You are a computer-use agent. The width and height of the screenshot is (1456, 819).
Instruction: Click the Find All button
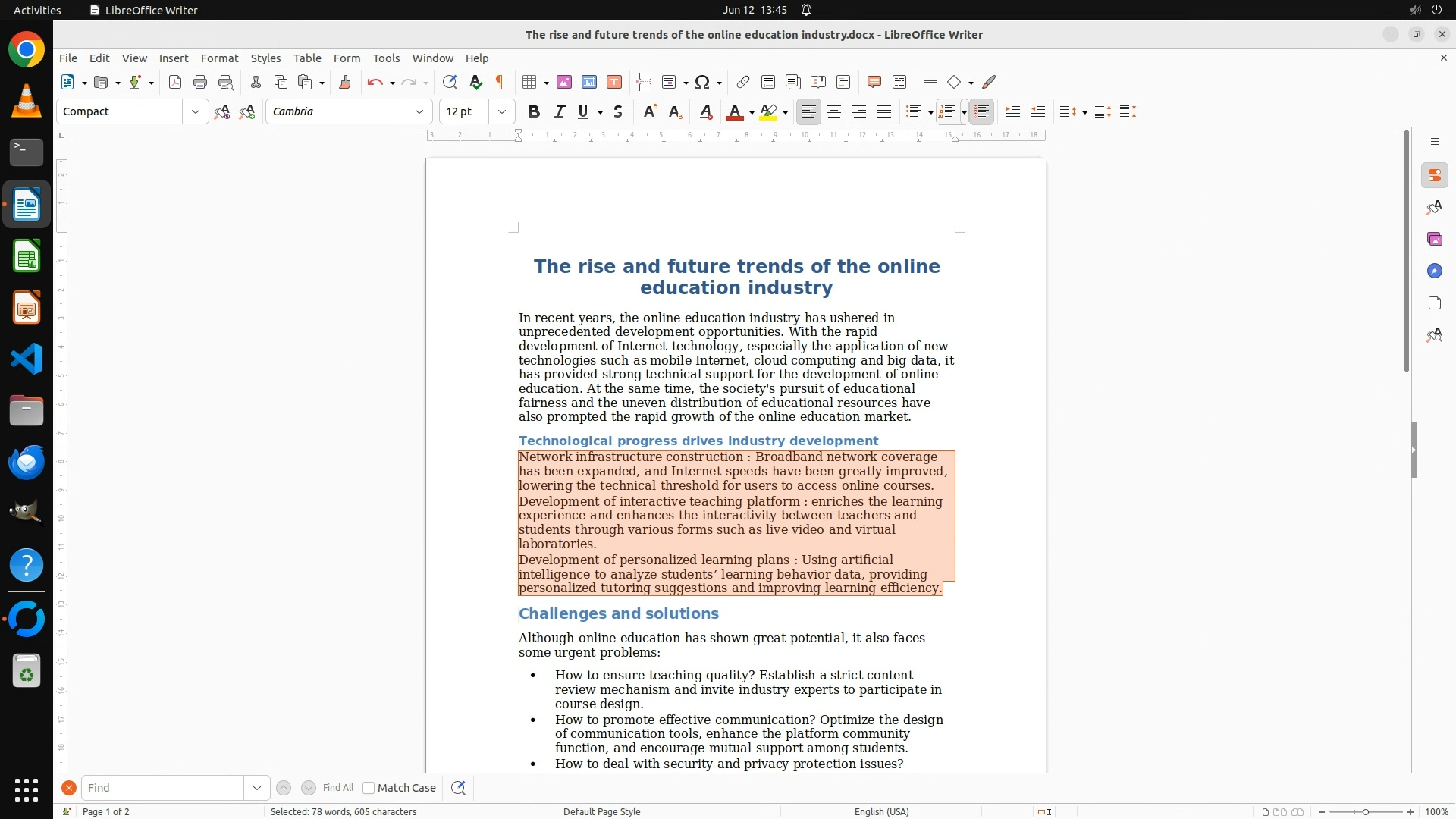337,788
